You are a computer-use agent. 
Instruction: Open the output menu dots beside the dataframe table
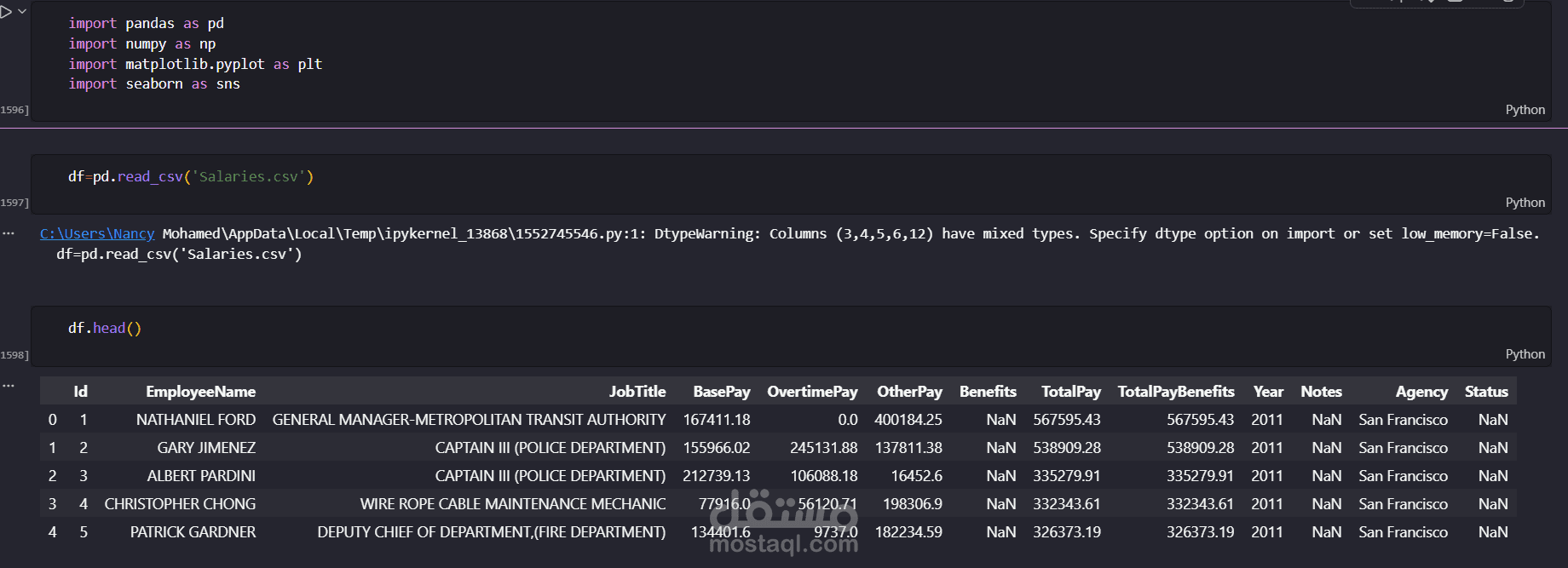click(x=9, y=386)
